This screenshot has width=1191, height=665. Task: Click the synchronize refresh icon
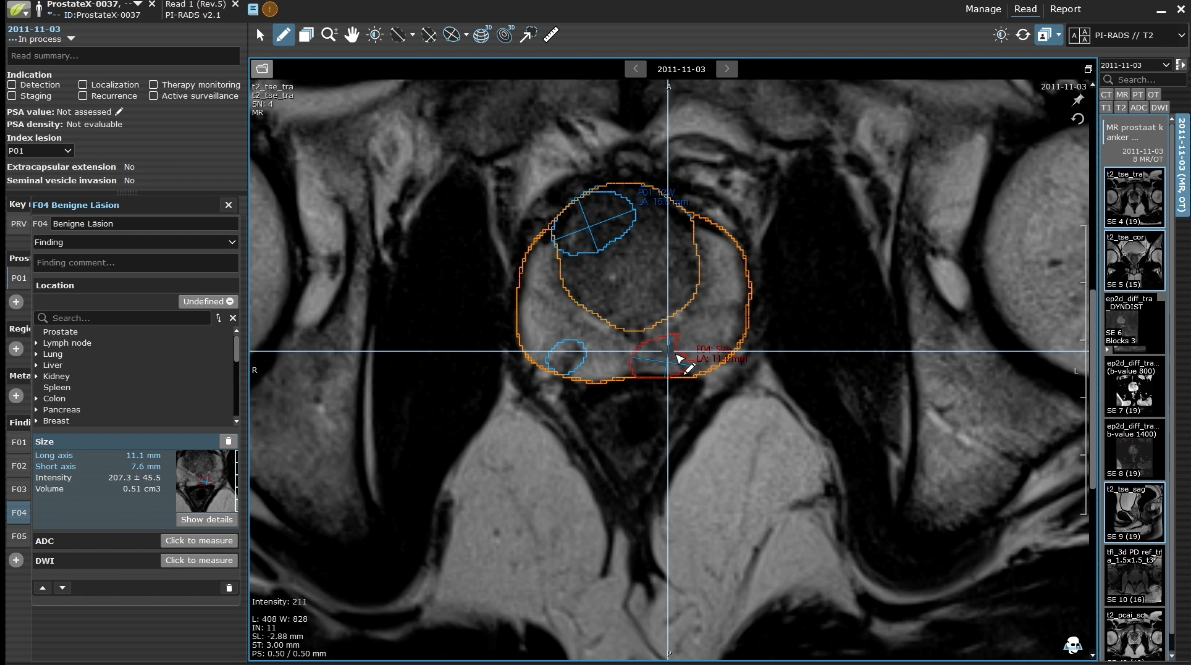(x=1023, y=35)
